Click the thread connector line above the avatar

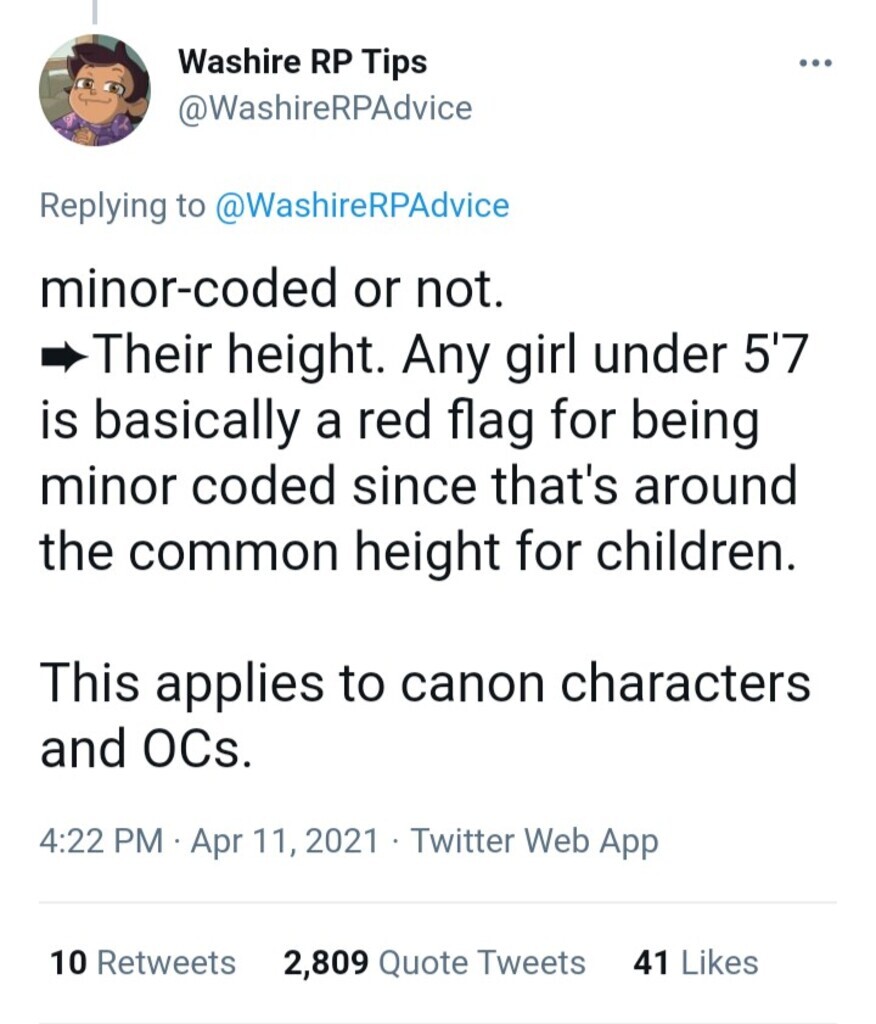pyautogui.click(x=94, y=10)
